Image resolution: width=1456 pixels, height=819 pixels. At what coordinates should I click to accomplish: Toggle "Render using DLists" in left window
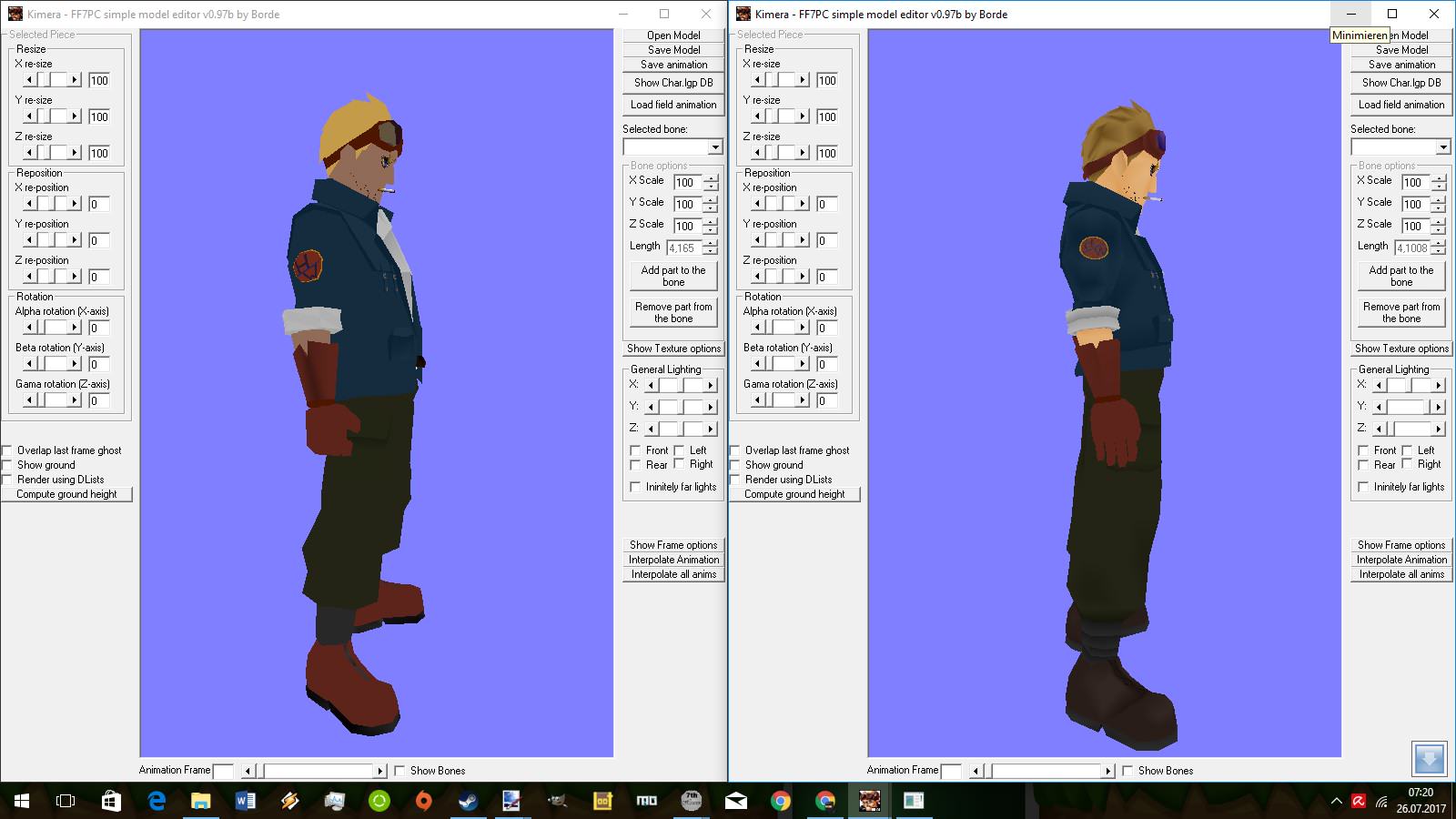[x=7, y=480]
